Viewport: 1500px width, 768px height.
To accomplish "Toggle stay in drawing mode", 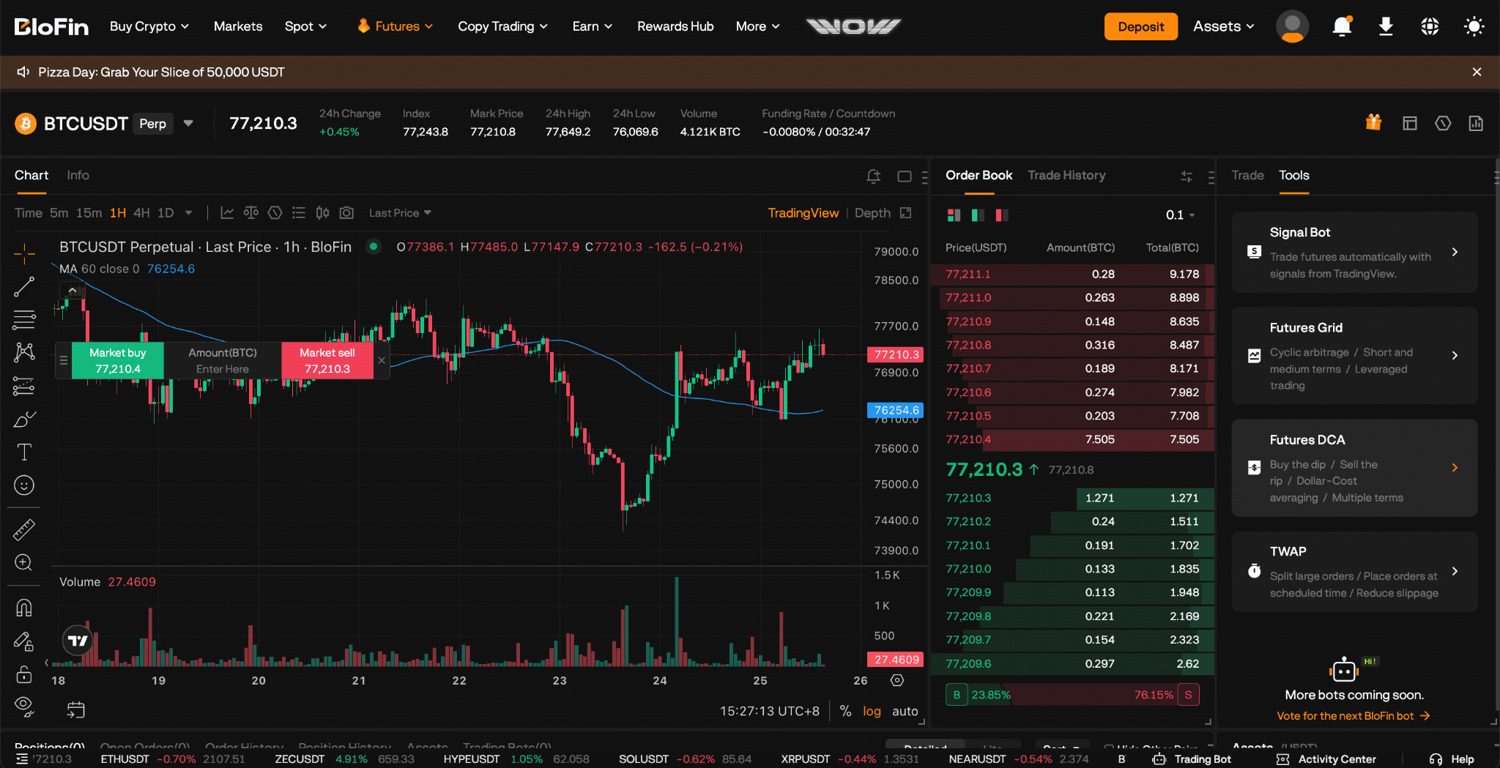I will click(x=24, y=641).
